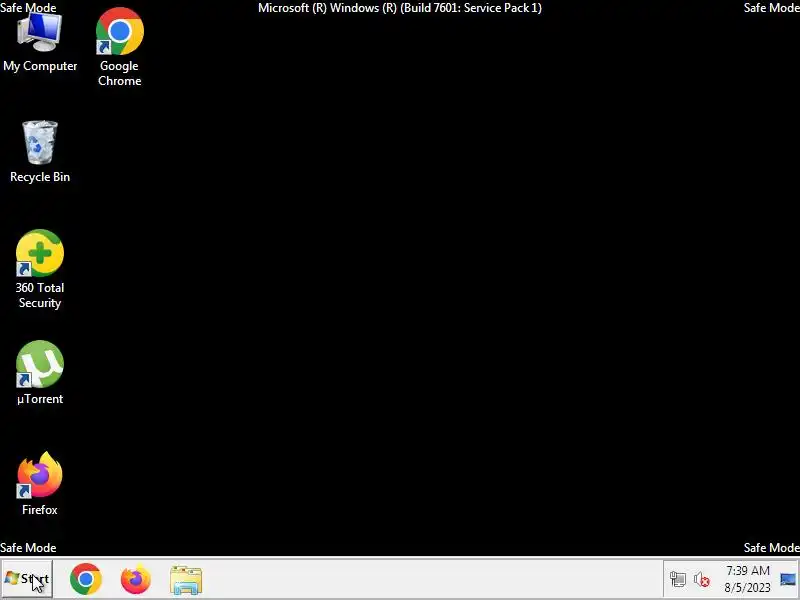Launch Chrome from the taskbar
The width and height of the screenshot is (800, 600).
[x=86, y=579]
